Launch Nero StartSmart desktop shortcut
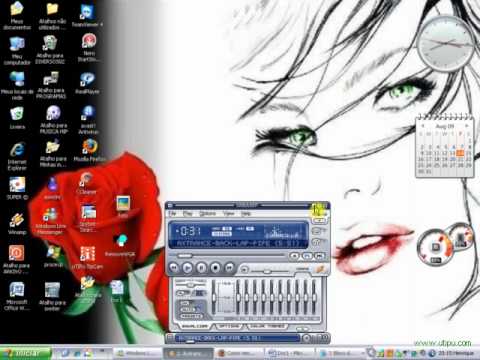This screenshot has width=480, height=360. 88,47
